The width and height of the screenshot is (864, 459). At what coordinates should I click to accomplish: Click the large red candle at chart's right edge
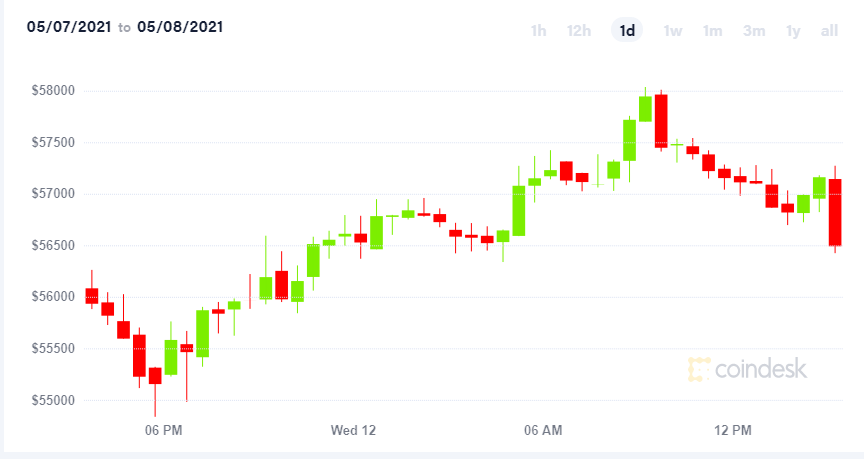(x=835, y=212)
